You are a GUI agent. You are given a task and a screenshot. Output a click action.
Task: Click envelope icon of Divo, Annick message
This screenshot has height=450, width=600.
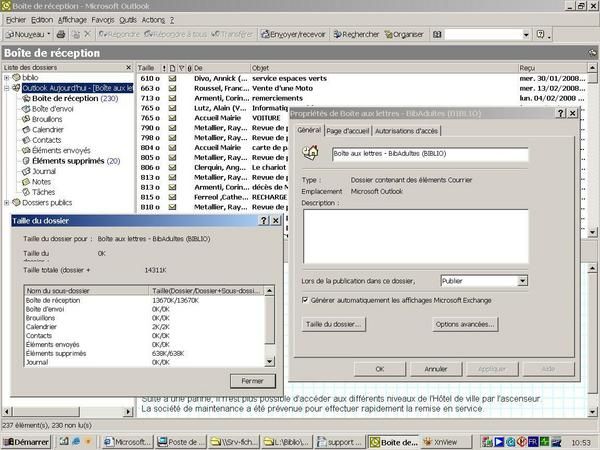pos(173,78)
